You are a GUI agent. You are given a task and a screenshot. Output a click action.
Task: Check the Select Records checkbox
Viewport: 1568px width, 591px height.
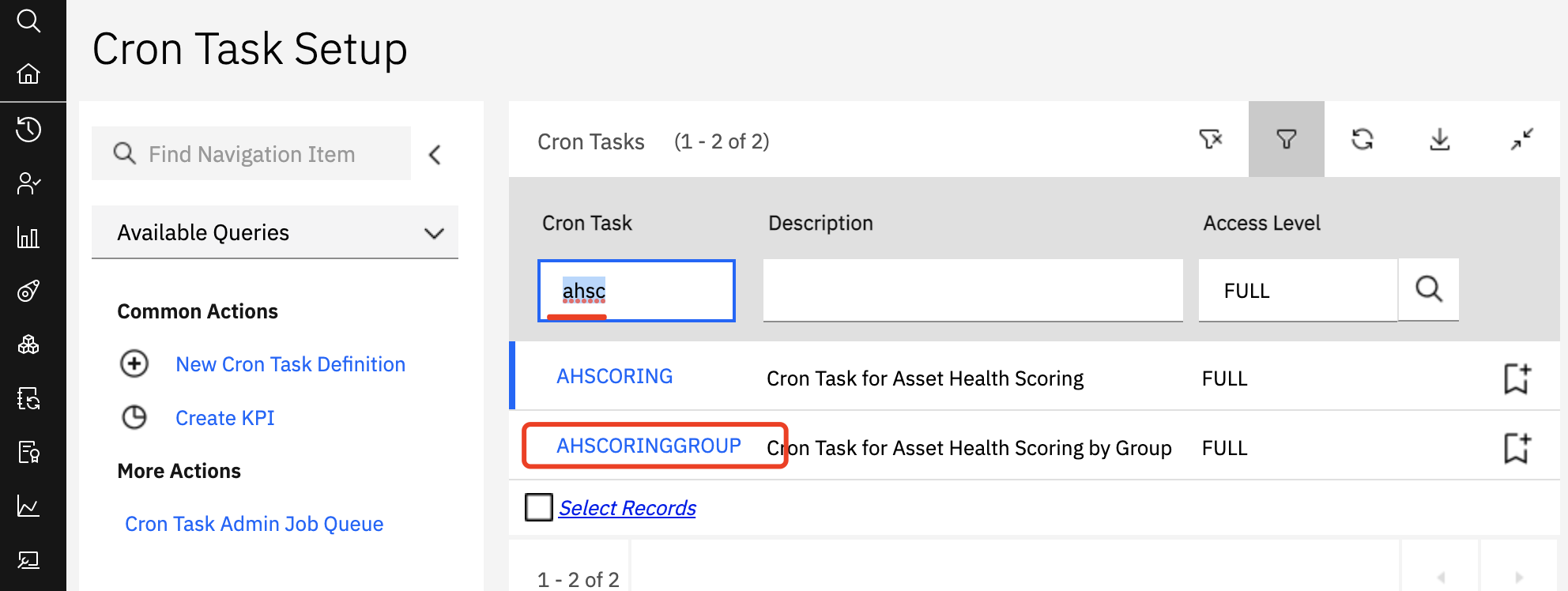click(539, 507)
